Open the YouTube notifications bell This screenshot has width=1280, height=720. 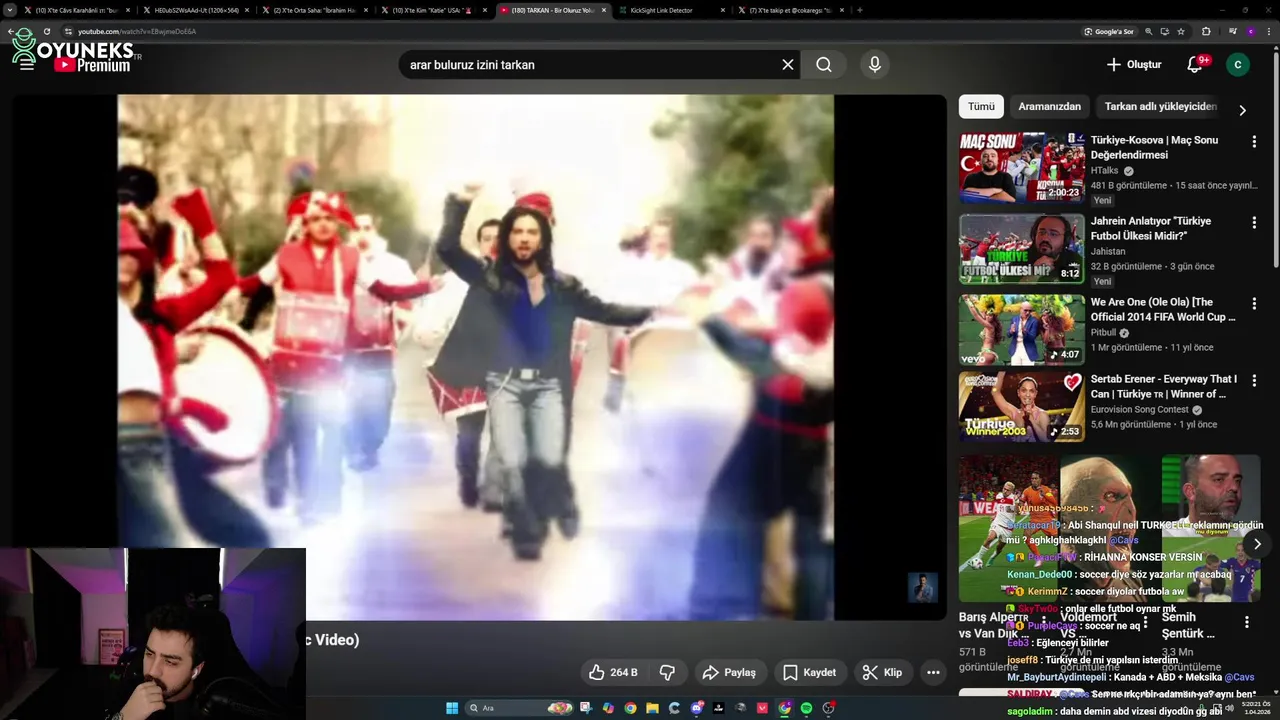1195,65
